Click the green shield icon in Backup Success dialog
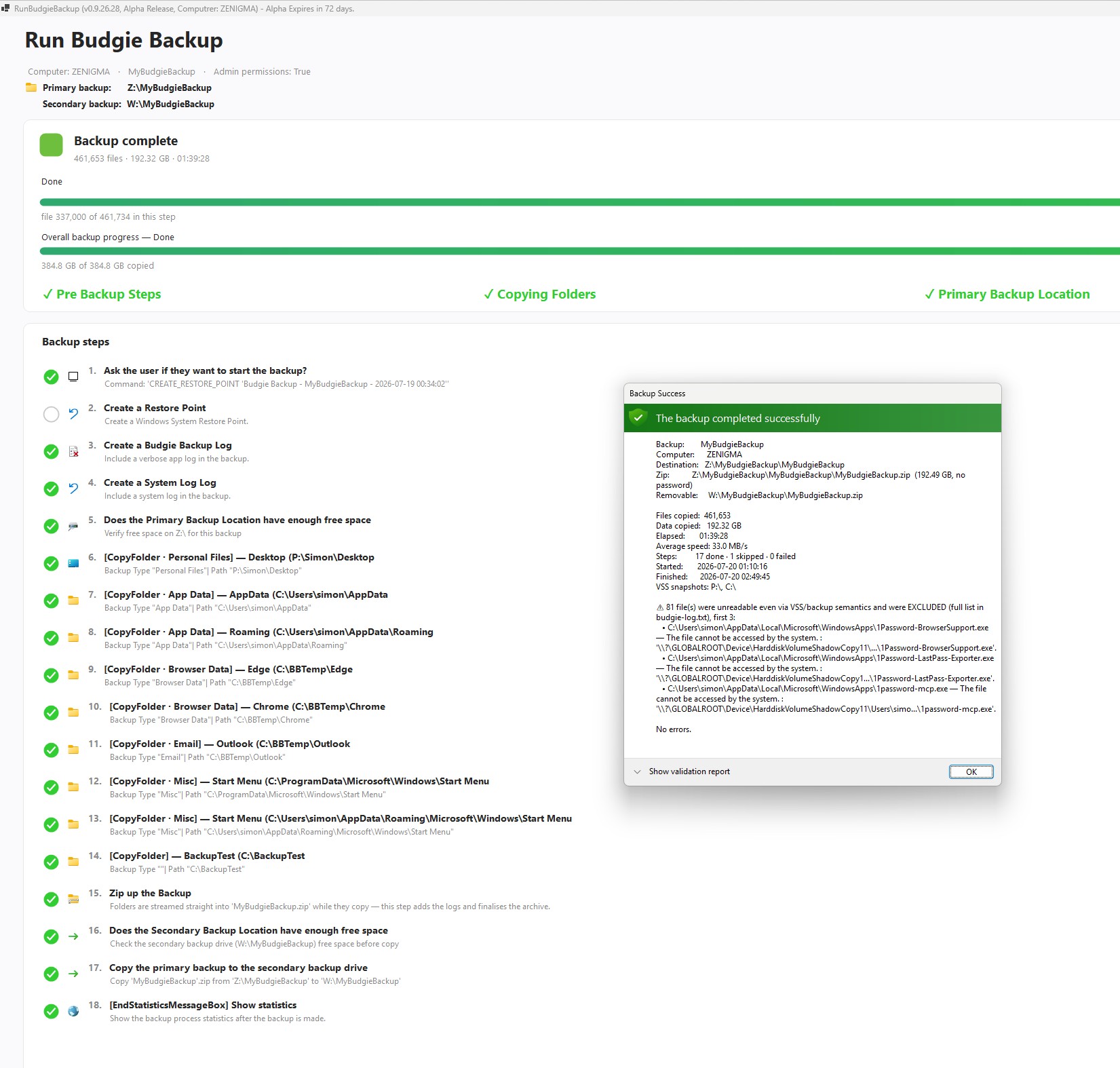1120x1068 pixels. [638, 417]
